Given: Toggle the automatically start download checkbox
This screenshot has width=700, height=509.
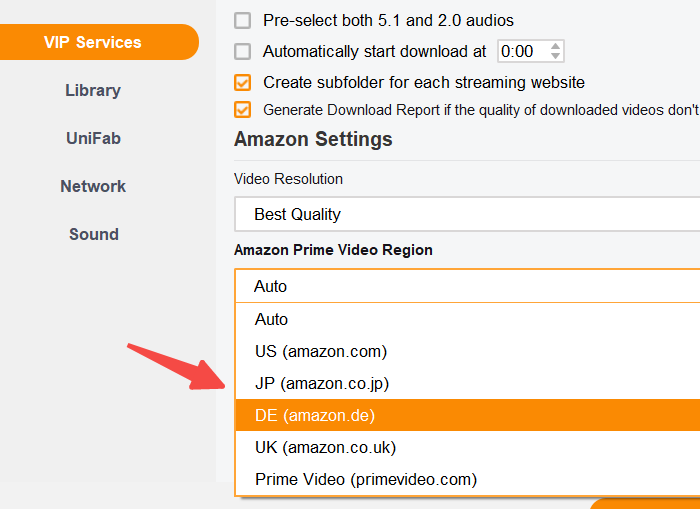Looking at the screenshot, I should click(243, 51).
